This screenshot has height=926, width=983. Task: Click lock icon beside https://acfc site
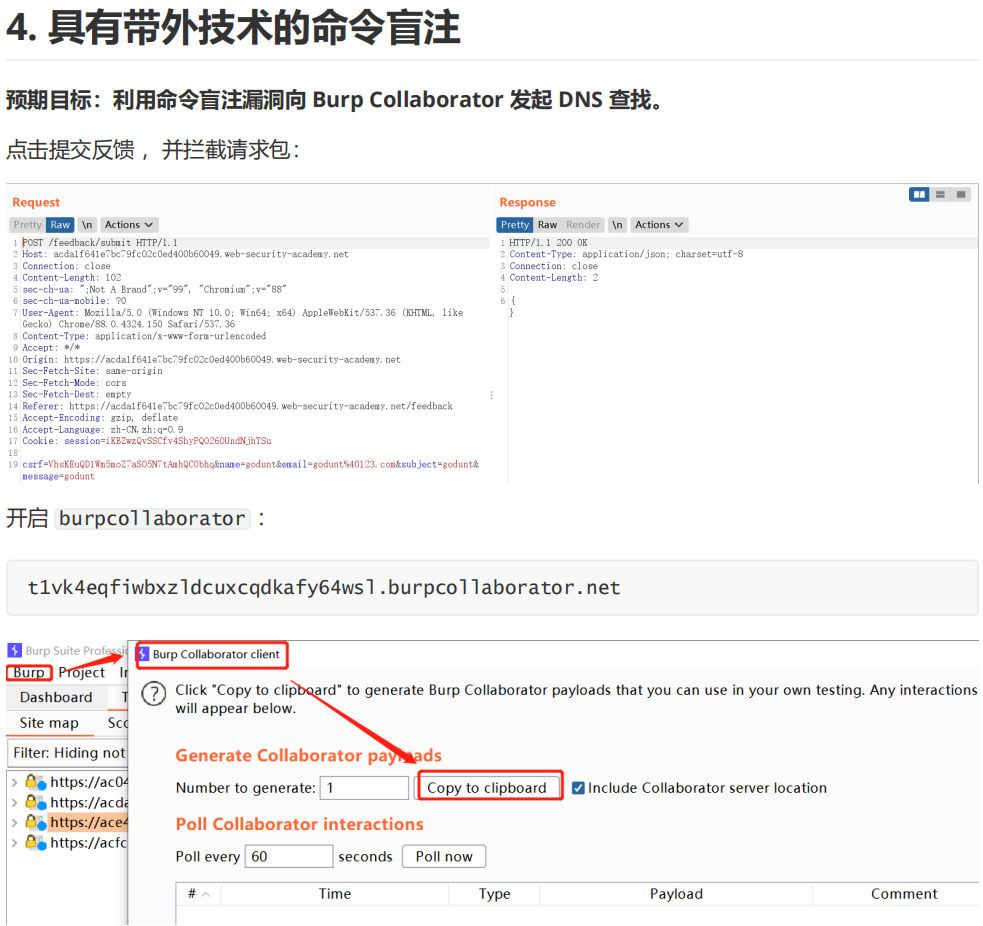click(35, 843)
